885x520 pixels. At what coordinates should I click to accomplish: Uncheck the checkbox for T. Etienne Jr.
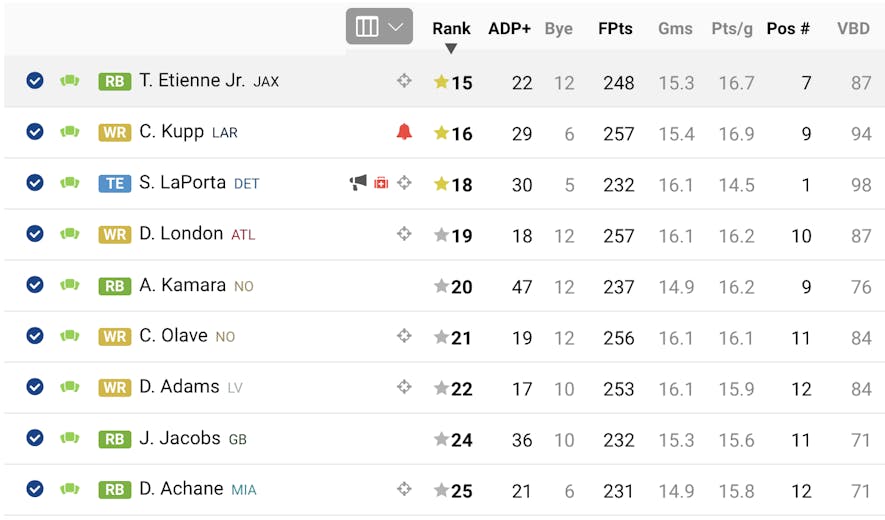35,81
